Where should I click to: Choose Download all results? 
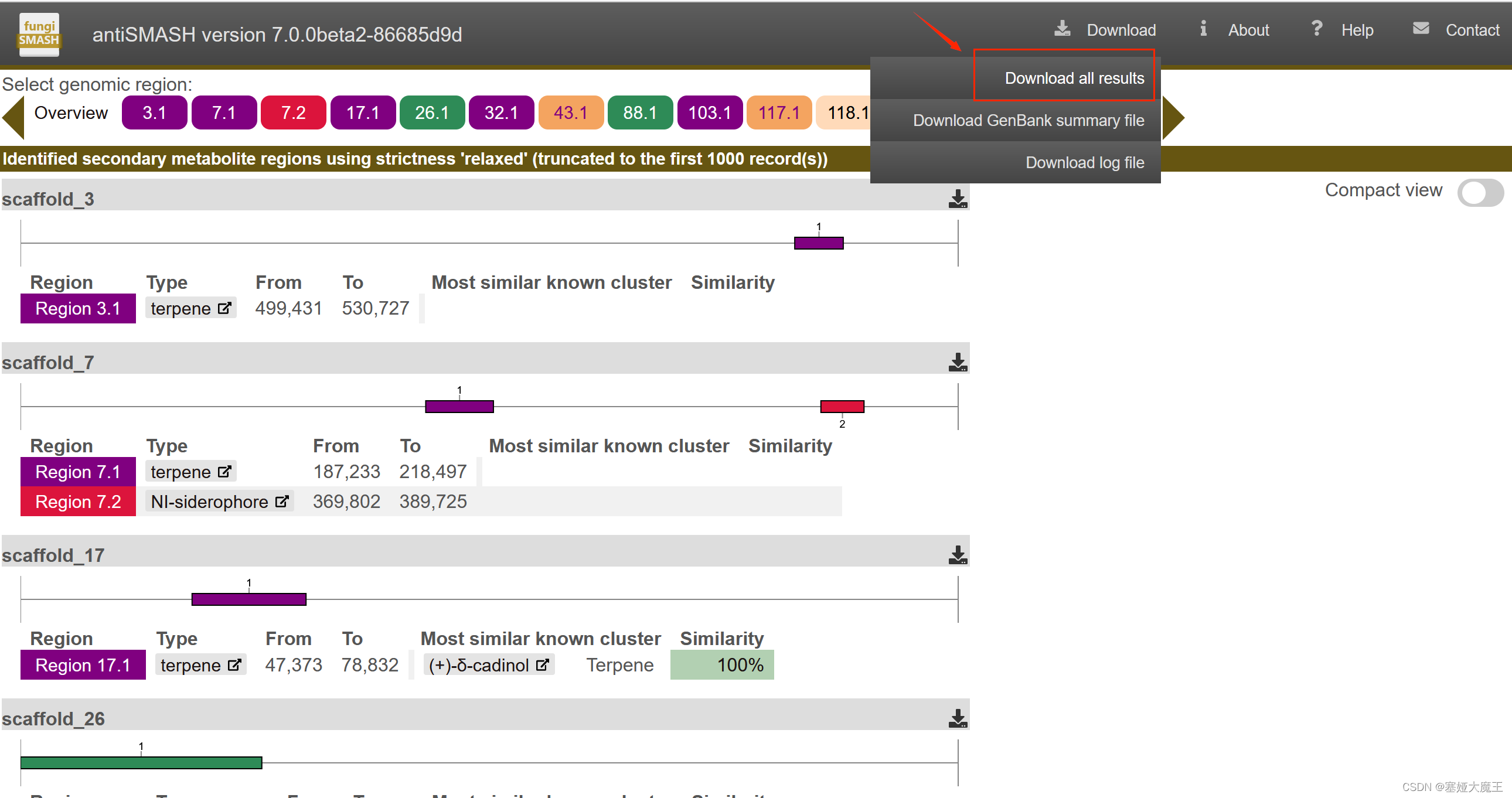(x=1074, y=78)
